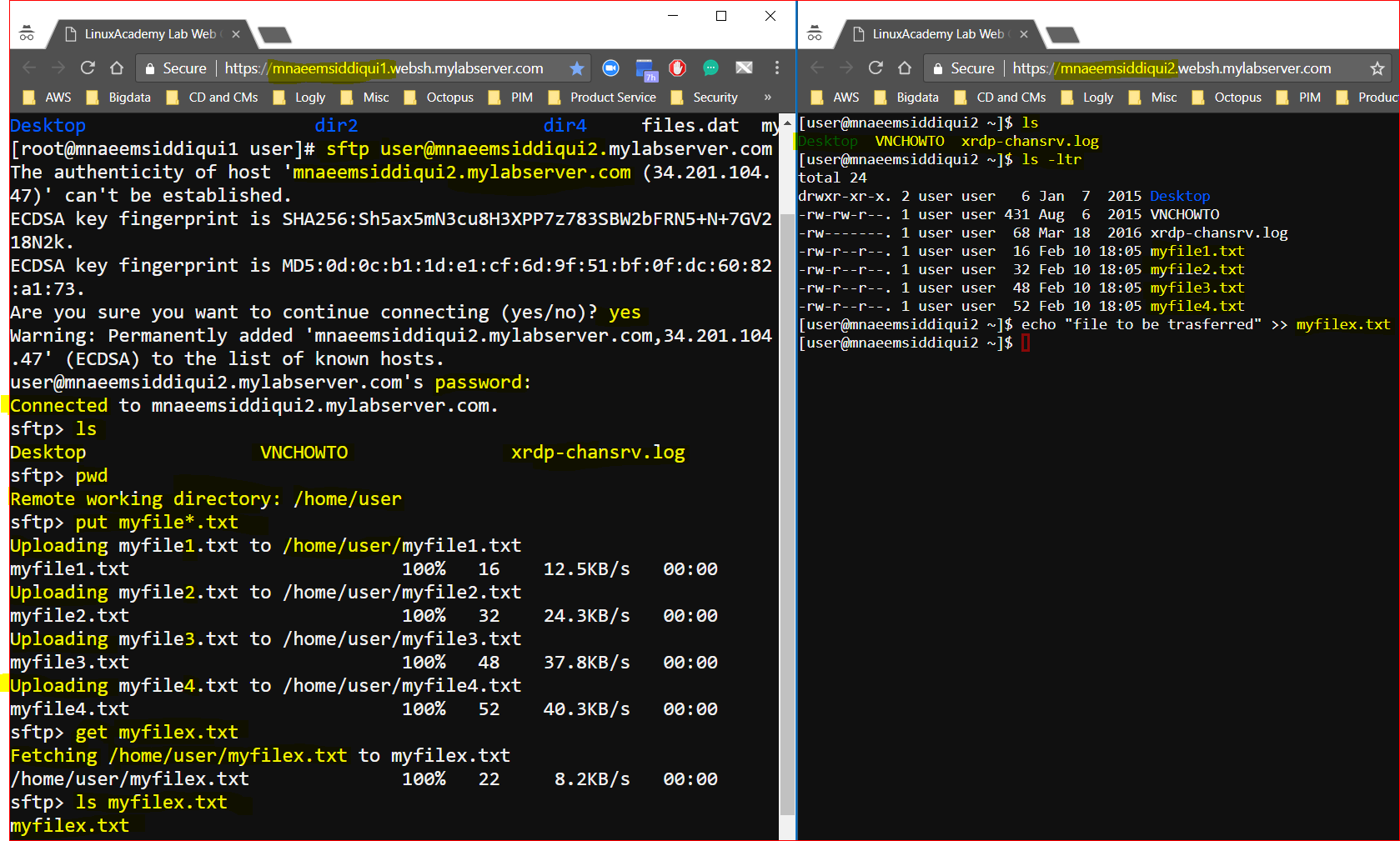Open the Chrome three-dot menu
Image resolution: width=1400 pixels, height=841 pixels.
point(777,68)
